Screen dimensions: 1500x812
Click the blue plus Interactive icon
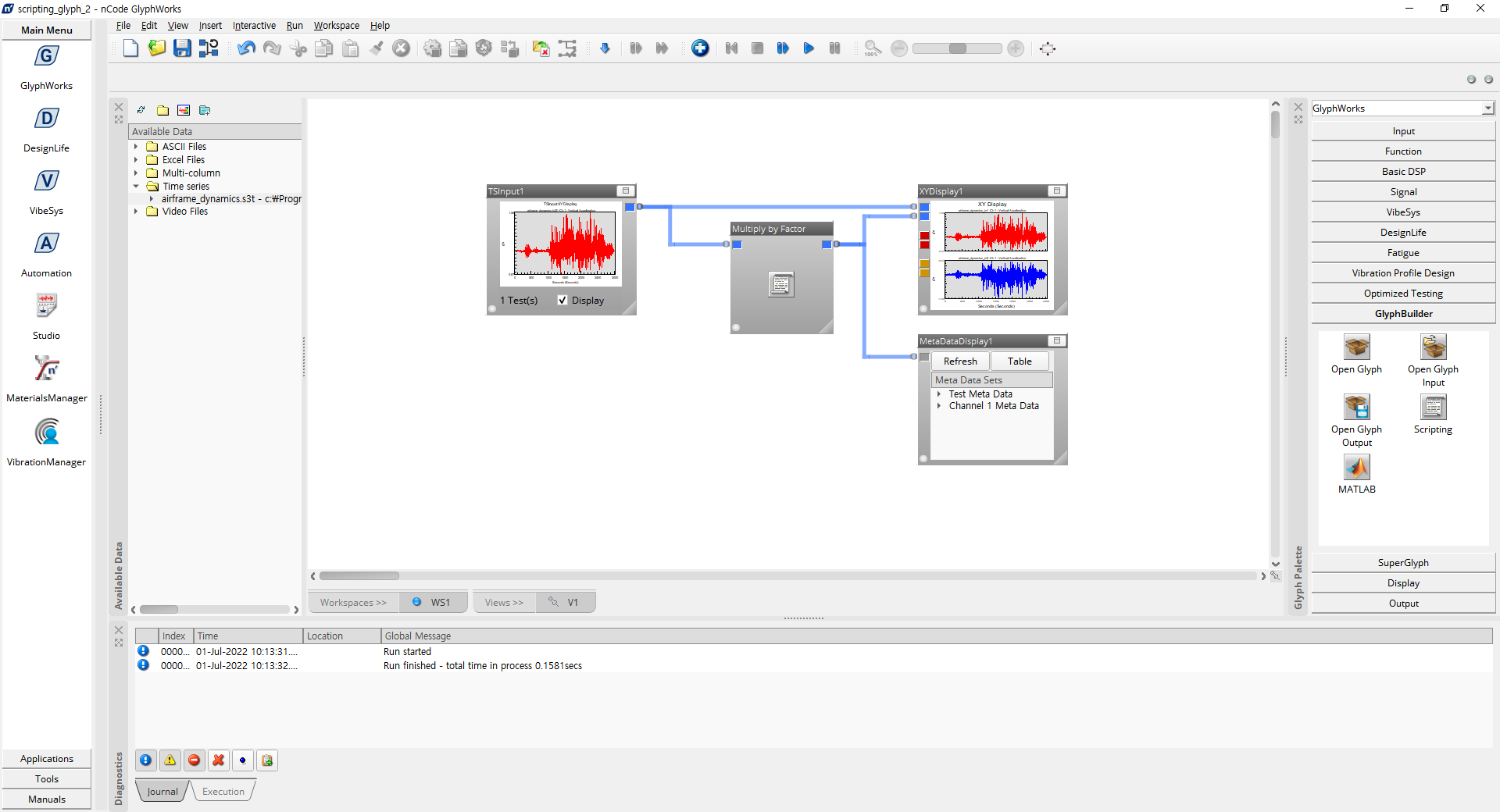700,48
